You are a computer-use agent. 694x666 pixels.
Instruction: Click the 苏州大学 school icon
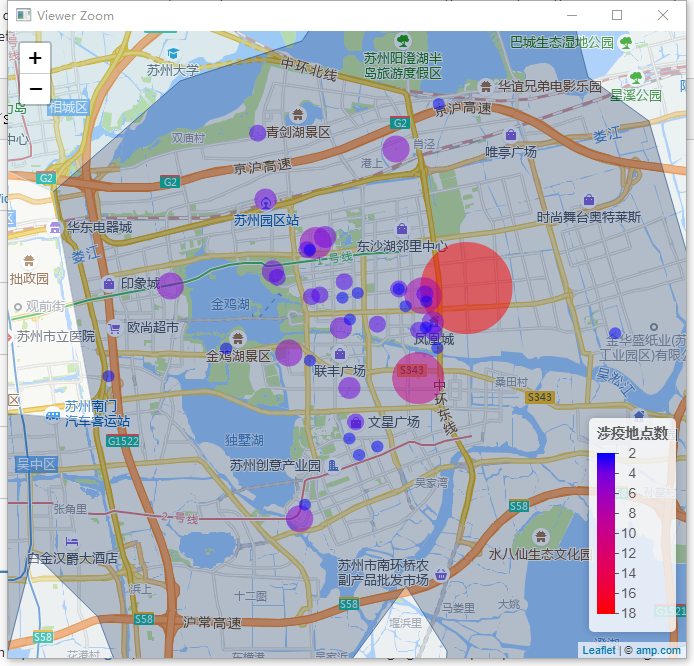(x=173, y=54)
